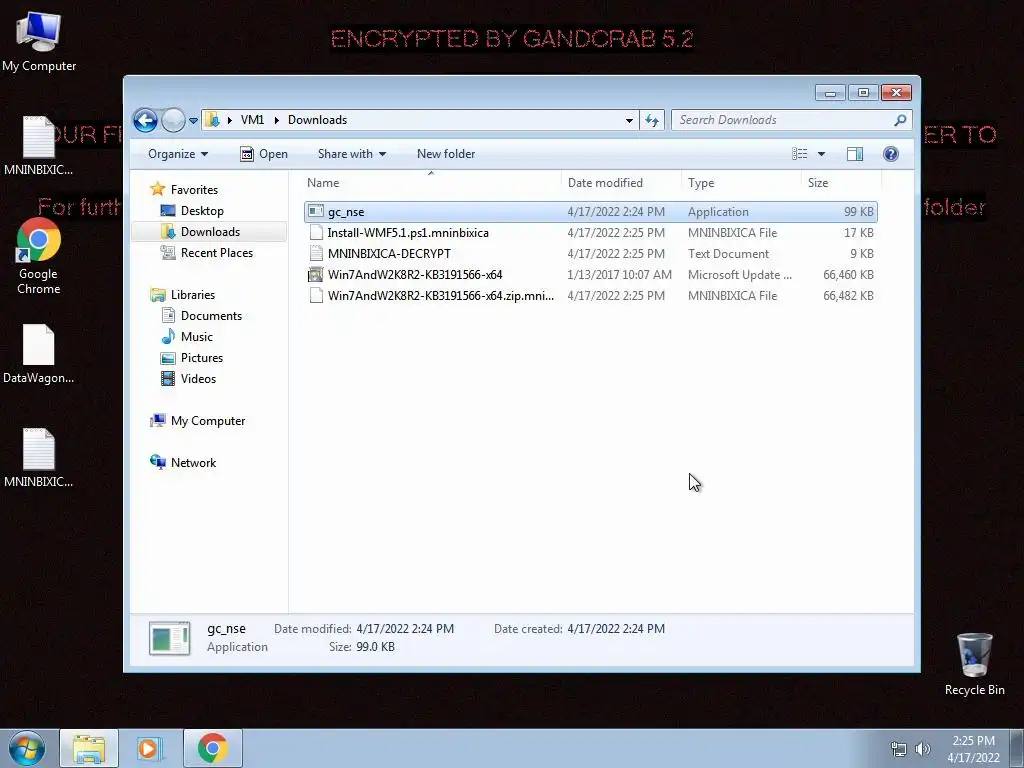Click the MNINBIXICA-DECRYPT file icon in list
Viewport: 1024px width, 768px height.
coord(316,253)
